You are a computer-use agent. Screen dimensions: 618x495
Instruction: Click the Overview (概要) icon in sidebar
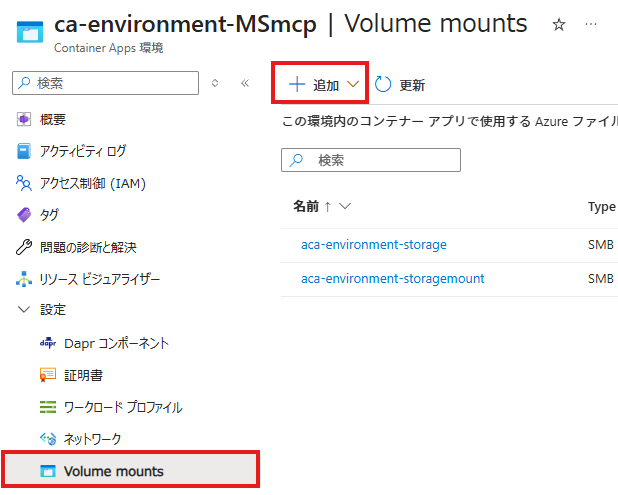(25, 119)
